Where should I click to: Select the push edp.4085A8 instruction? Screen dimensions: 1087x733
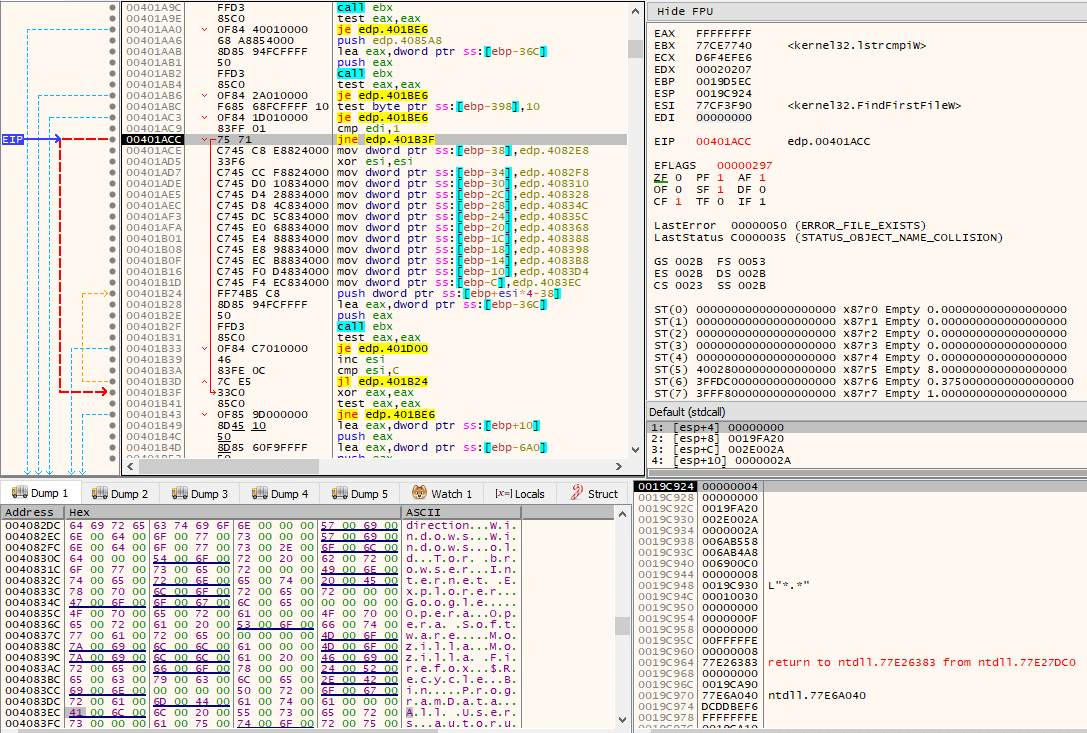coord(389,41)
